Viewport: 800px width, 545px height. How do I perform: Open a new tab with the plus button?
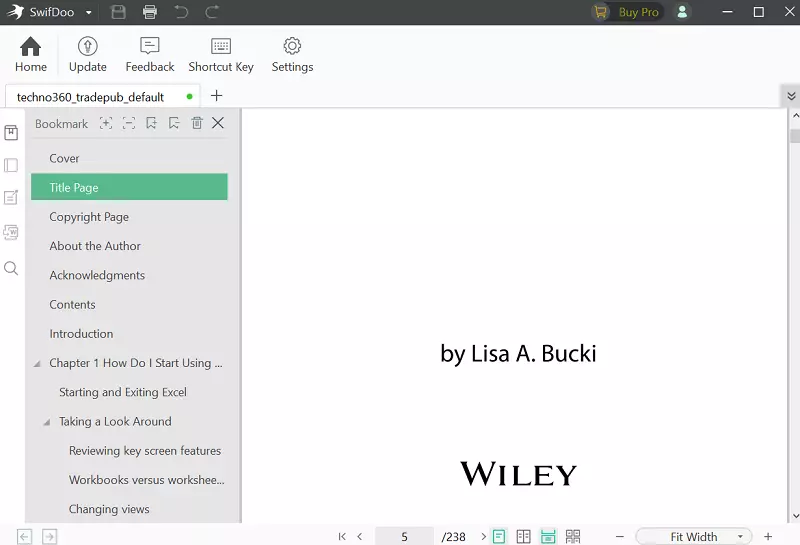[216, 96]
